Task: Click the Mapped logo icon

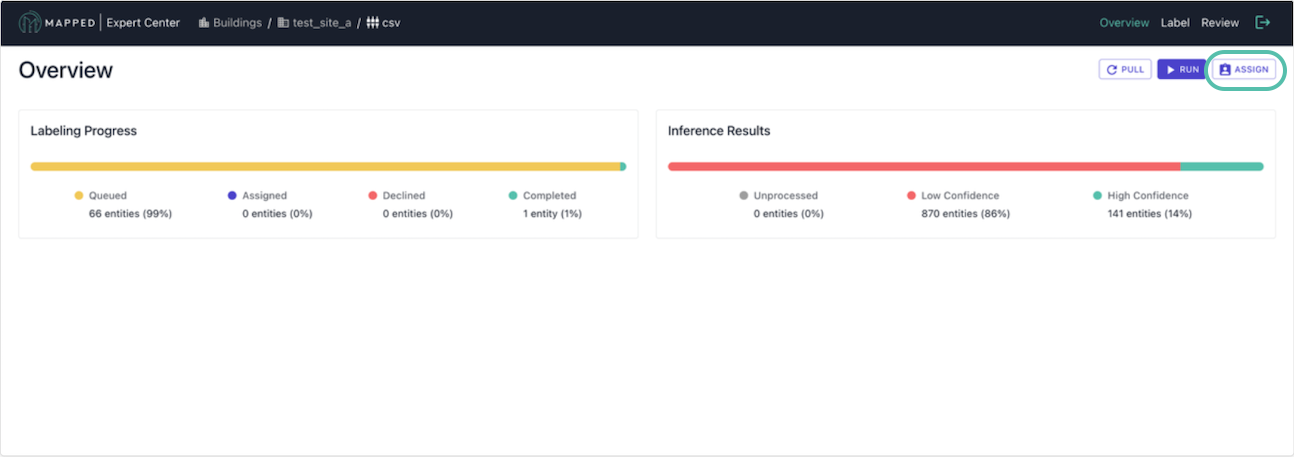Action: point(29,22)
